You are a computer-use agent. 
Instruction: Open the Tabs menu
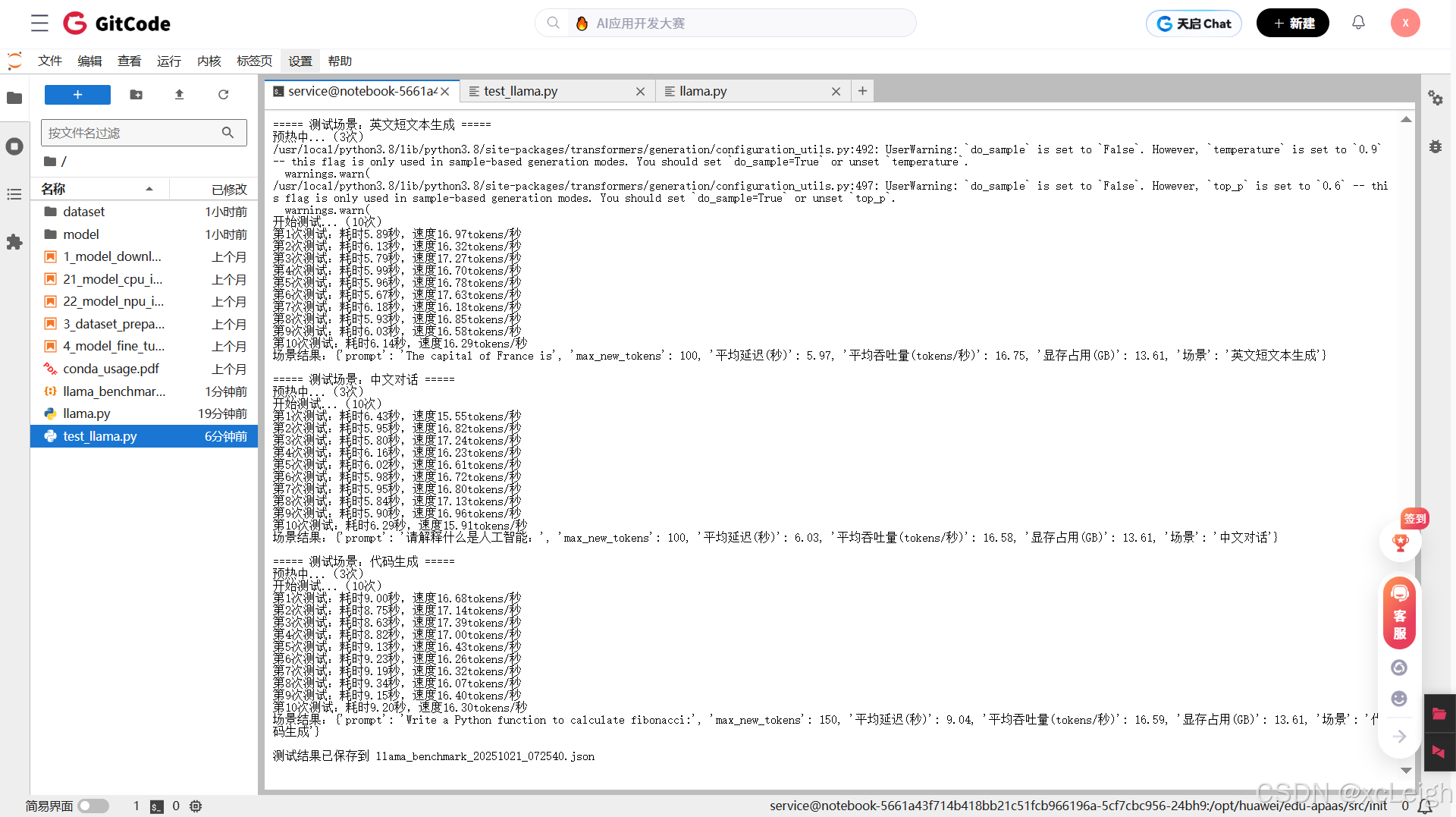(x=254, y=61)
